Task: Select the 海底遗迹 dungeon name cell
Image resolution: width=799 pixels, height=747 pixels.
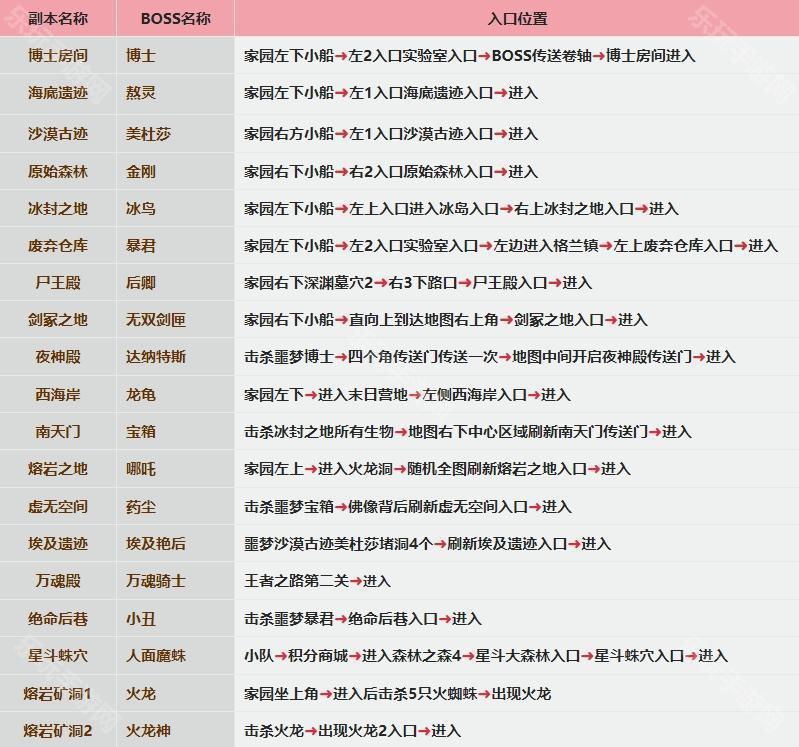Action: pos(58,93)
